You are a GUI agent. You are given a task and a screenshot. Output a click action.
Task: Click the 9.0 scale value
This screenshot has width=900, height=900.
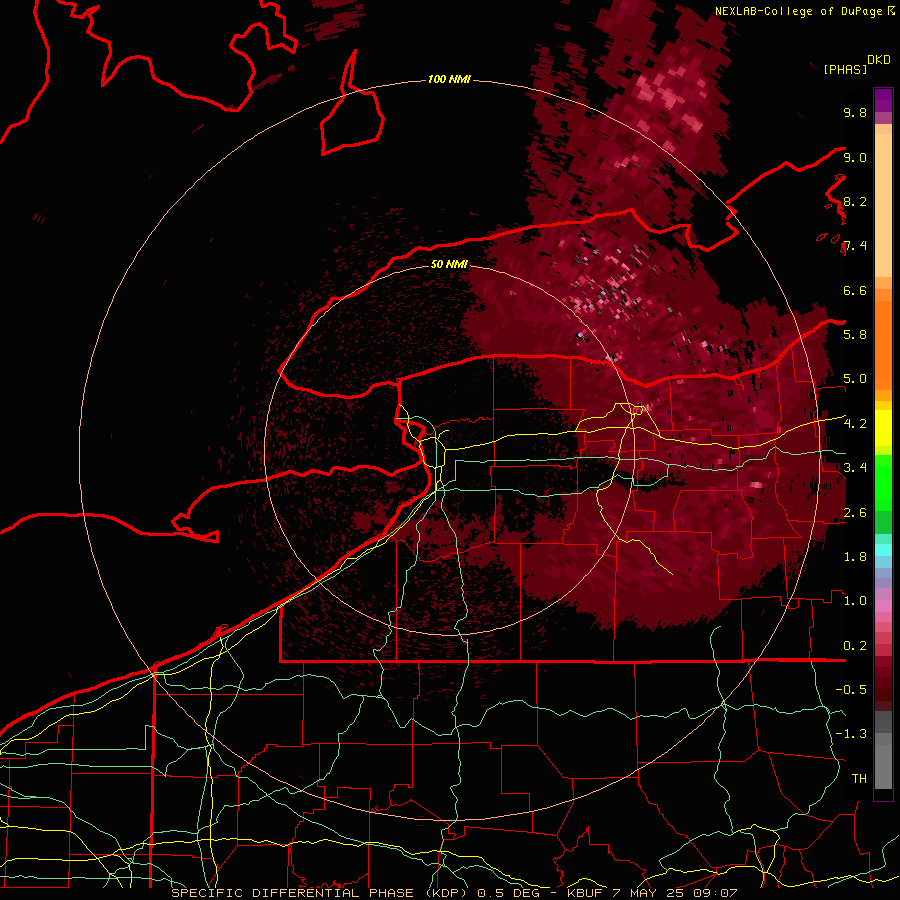[855, 157]
